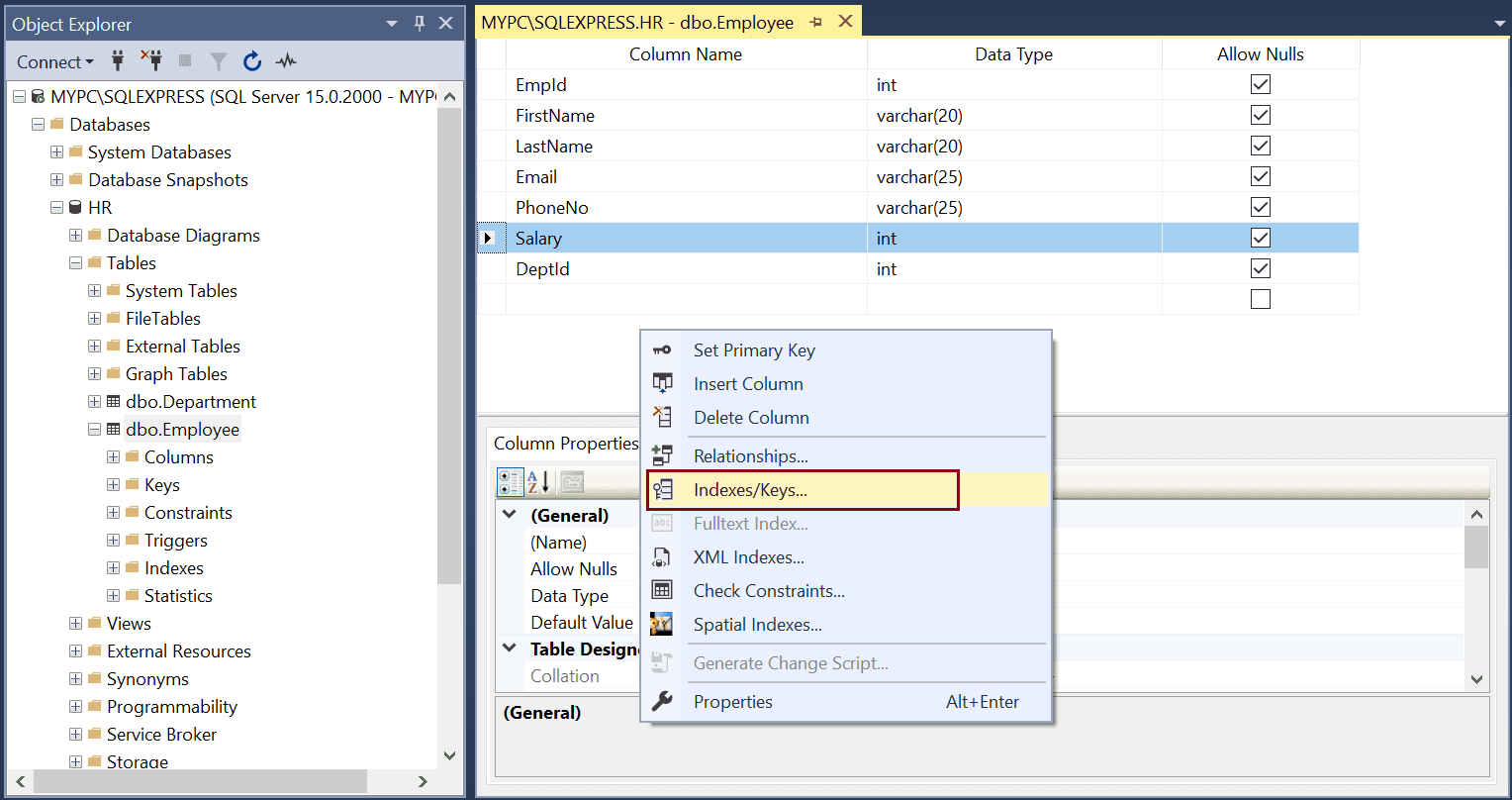Screen dimensions: 1512x800
Task: Click the Disconnect icon in Object Explorer toolbar
Action: 151,61
